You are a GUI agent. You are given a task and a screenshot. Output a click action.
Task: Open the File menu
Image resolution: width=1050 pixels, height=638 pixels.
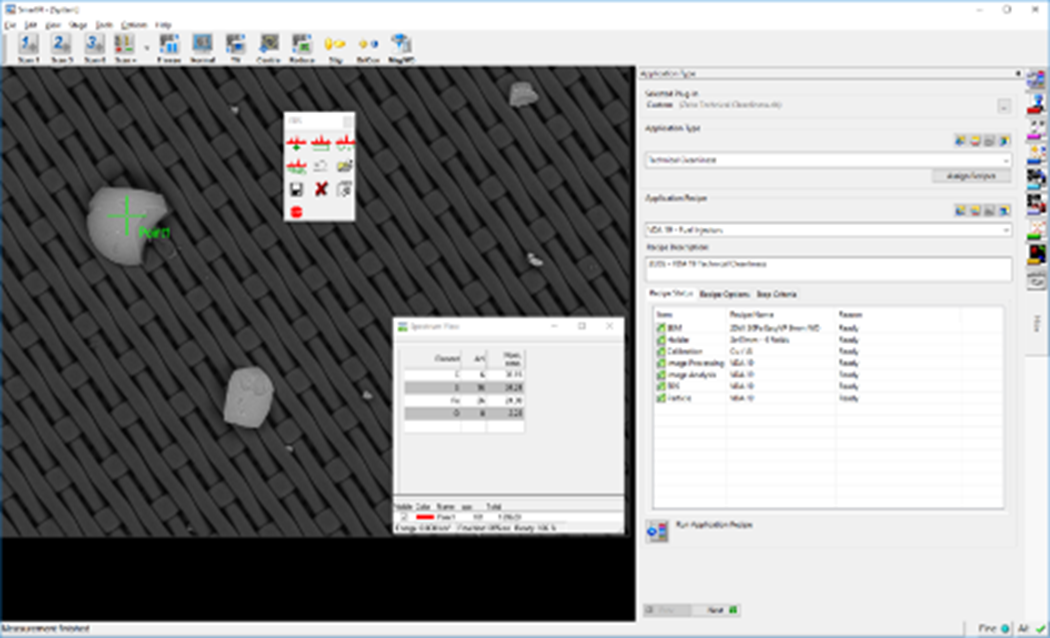9,25
